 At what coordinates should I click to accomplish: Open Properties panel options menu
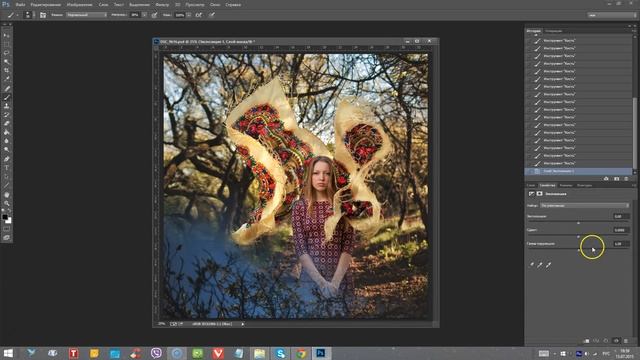pos(634,185)
